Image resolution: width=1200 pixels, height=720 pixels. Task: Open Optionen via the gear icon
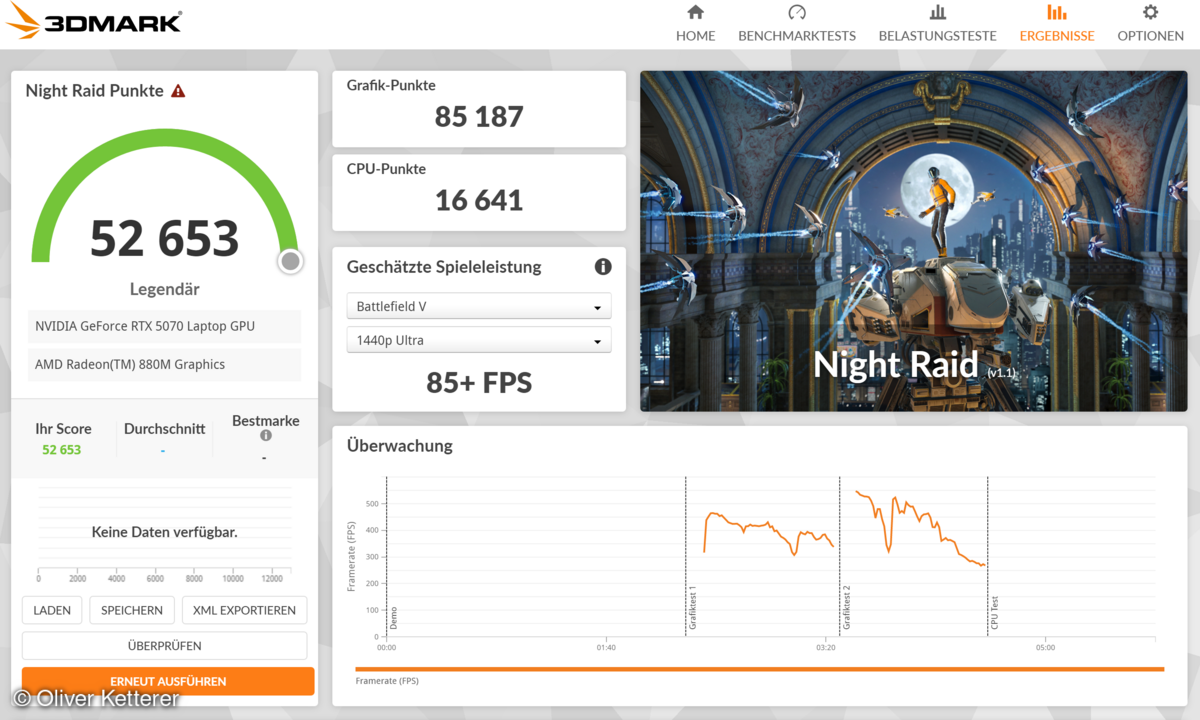pyautogui.click(x=1150, y=13)
